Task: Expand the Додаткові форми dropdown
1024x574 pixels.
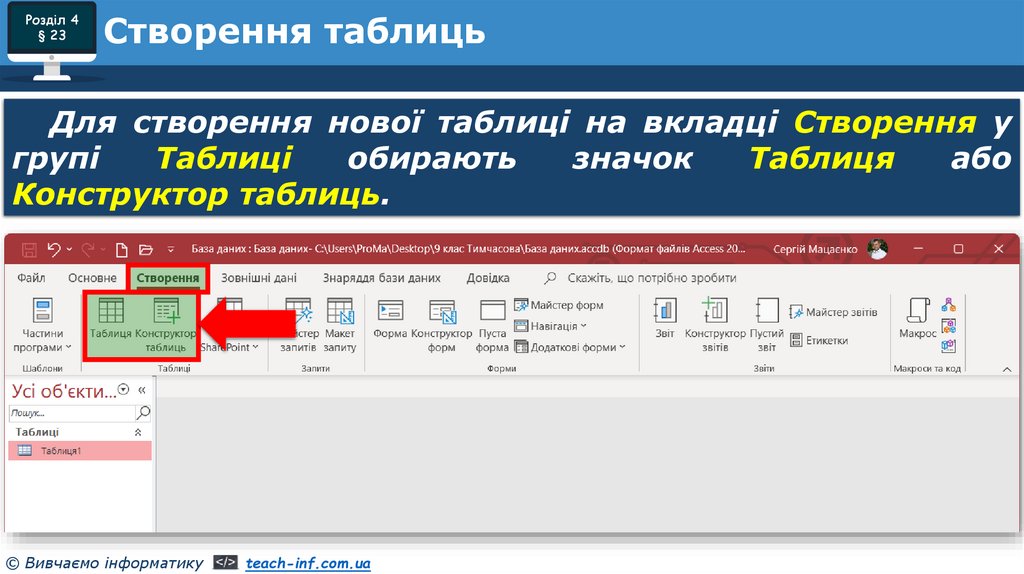Action: 570,347
